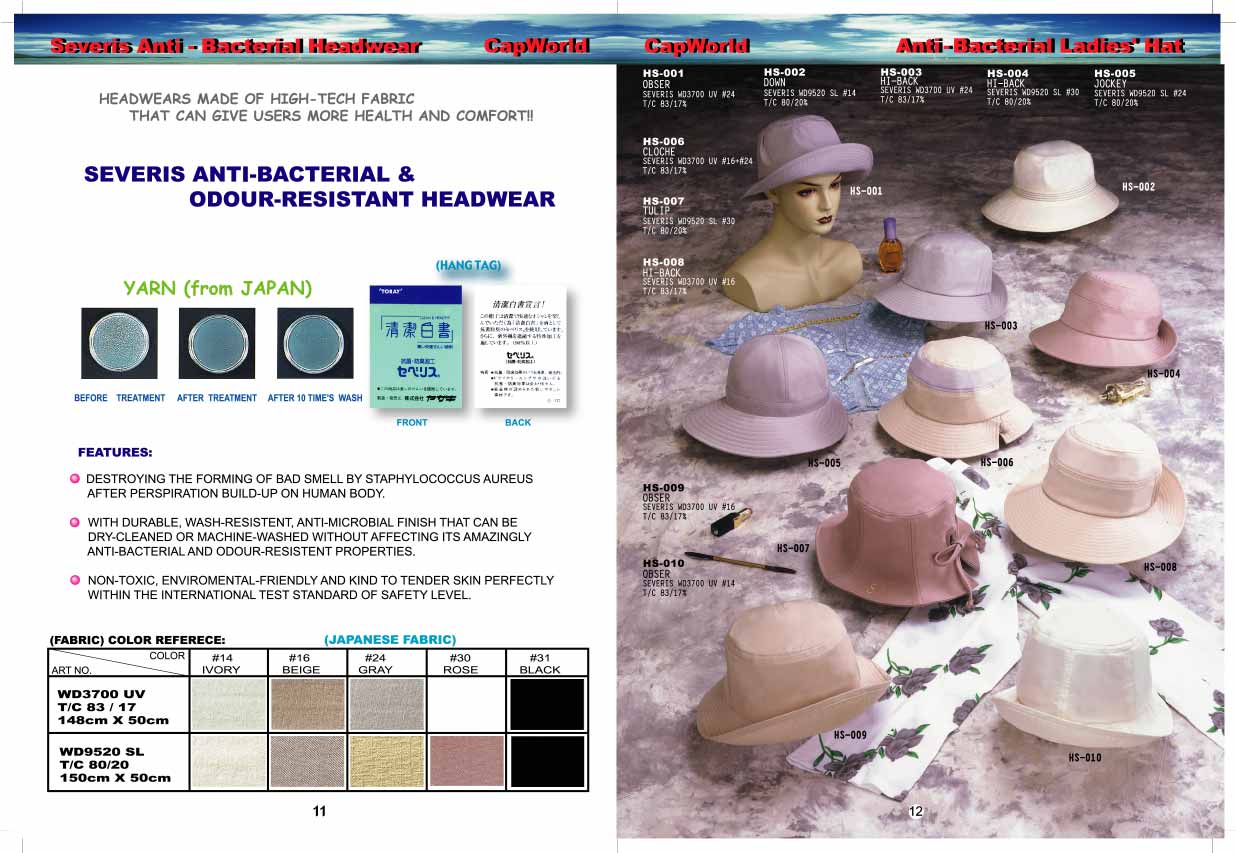Select the petri dish image above "AFTER 10 TIME'S WASH"
The image size is (1236, 853).
pos(315,343)
